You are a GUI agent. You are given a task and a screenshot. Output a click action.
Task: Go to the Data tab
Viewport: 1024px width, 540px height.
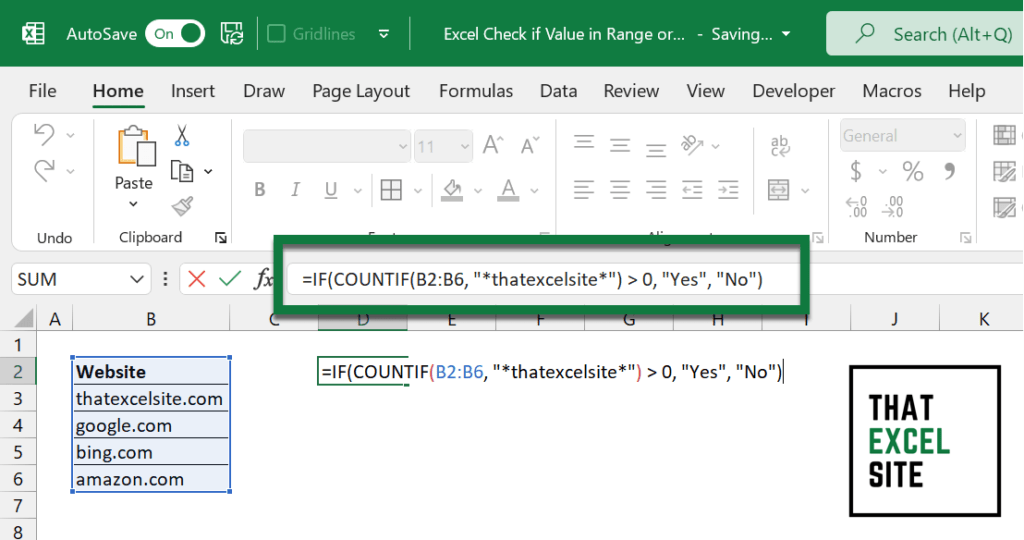pyautogui.click(x=558, y=91)
